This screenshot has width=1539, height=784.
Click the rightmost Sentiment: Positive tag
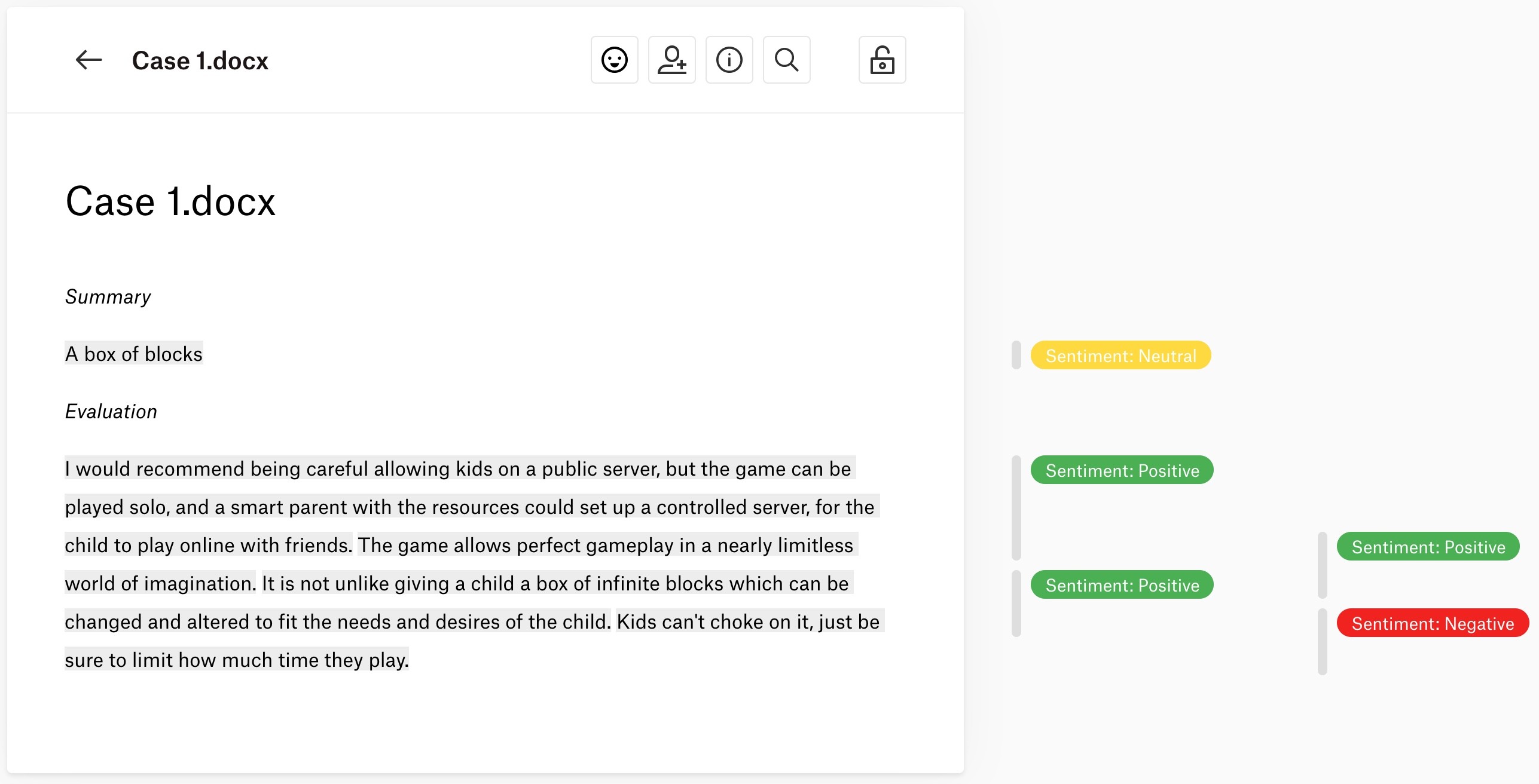(1428, 547)
